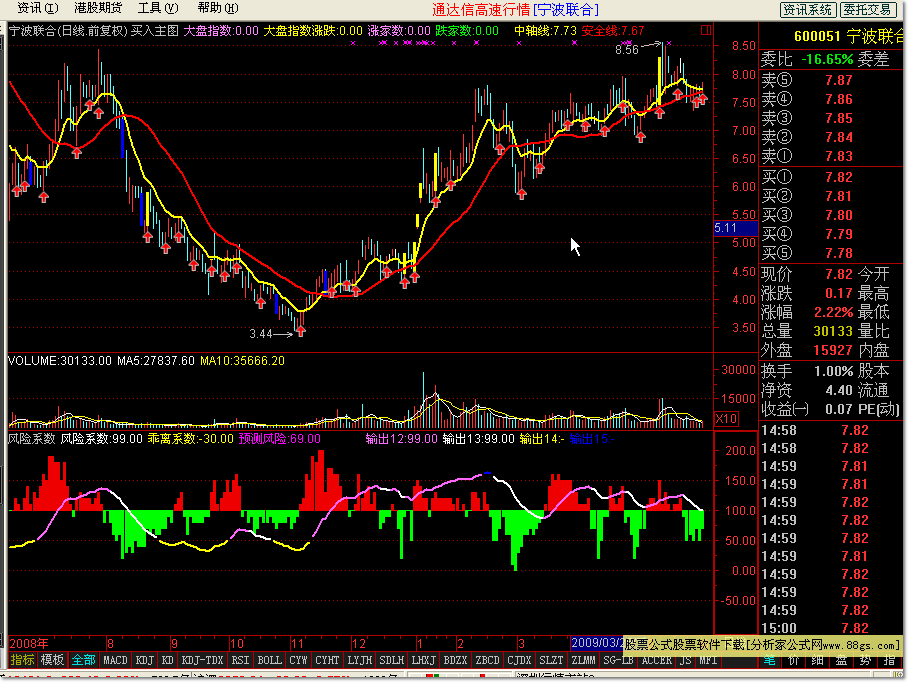Click the 卖① ask price 7.83
Viewport: 910px width, 683px height.
(839, 156)
